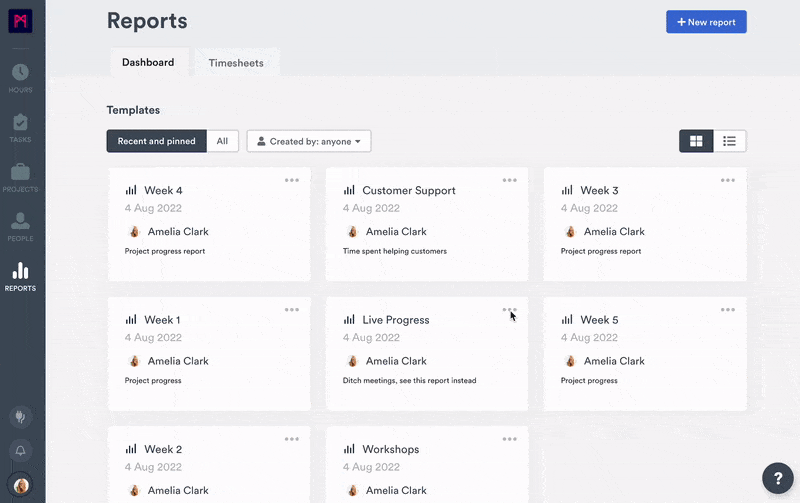Switch to the Timesheets tab
Image resolution: width=800 pixels, height=503 pixels.
(236, 62)
